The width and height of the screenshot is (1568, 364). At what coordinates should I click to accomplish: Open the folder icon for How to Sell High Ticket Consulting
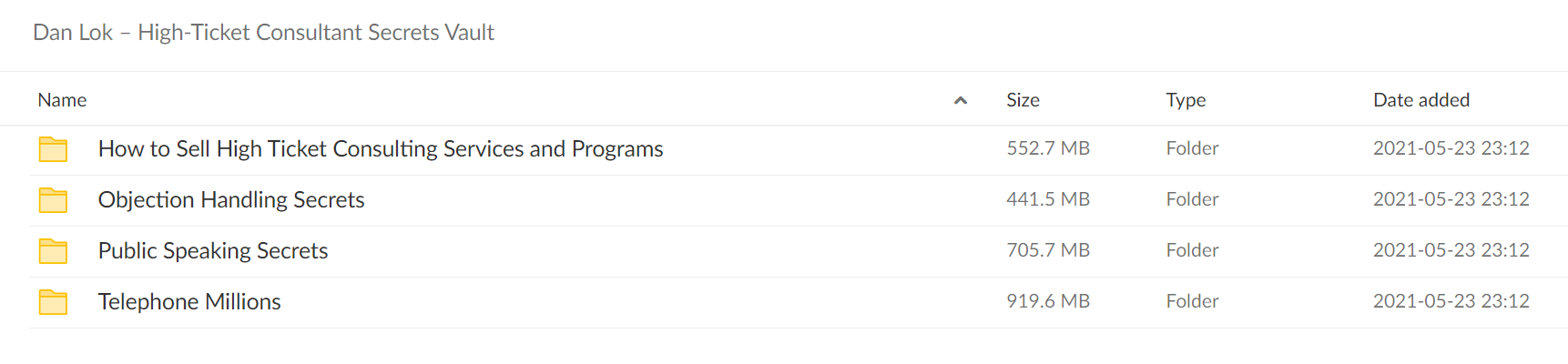(53, 149)
